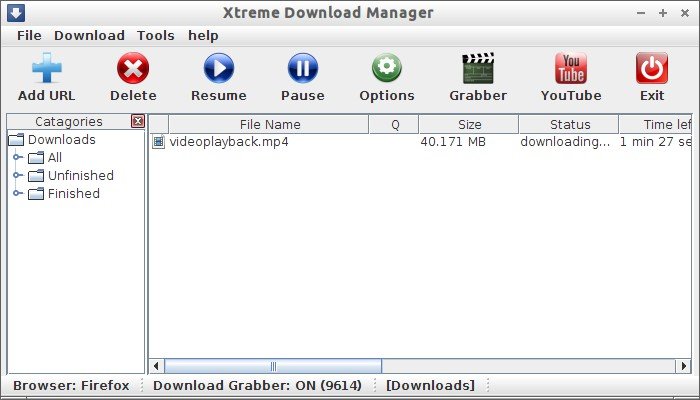
Task: Click the YouTube icon in the toolbar
Action: (571, 68)
